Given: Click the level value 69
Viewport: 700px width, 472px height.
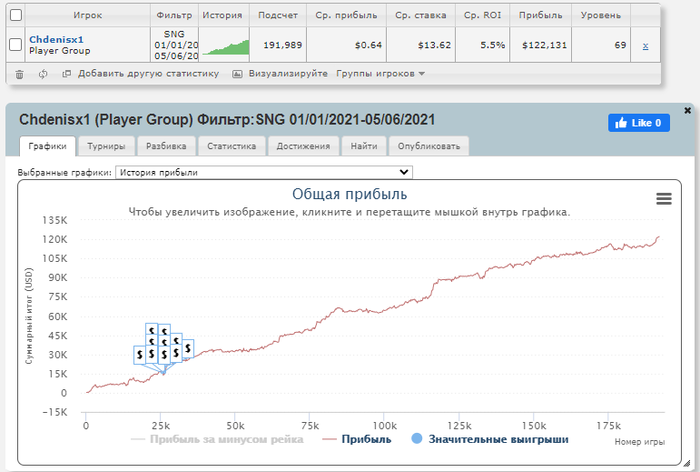Looking at the screenshot, I should 620,45.
